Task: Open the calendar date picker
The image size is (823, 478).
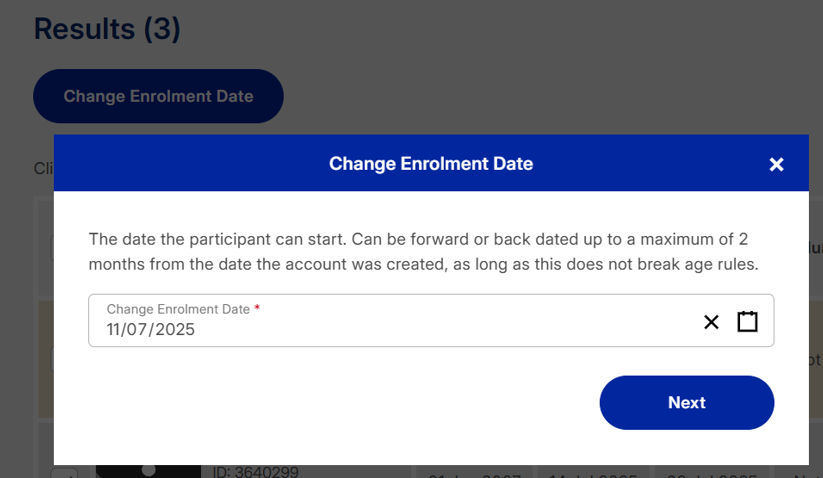Action: click(x=747, y=322)
